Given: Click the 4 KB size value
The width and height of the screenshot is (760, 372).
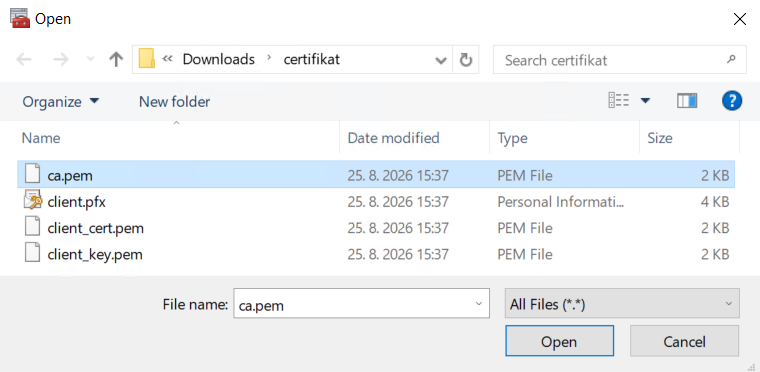Looking at the screenshot, I should (x=714, y=201).
